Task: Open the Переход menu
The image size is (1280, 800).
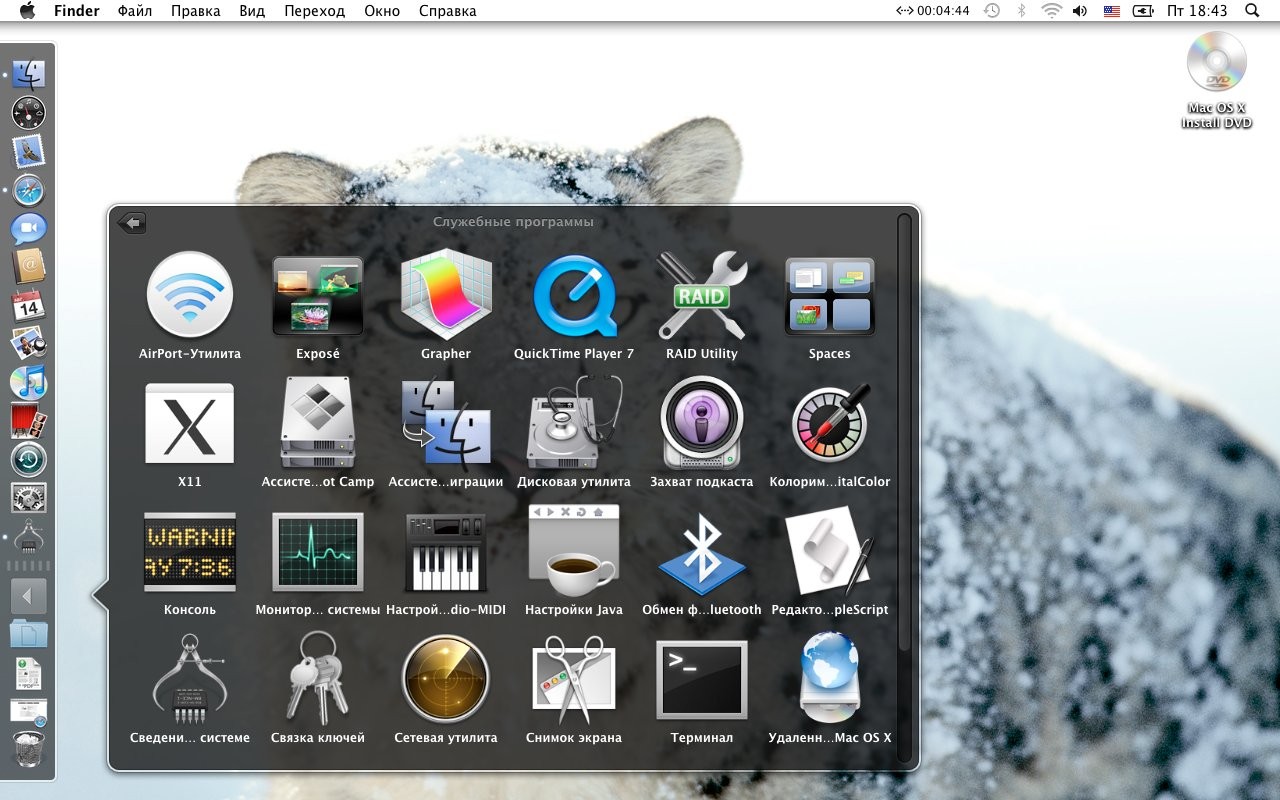Action: (314, 11)
